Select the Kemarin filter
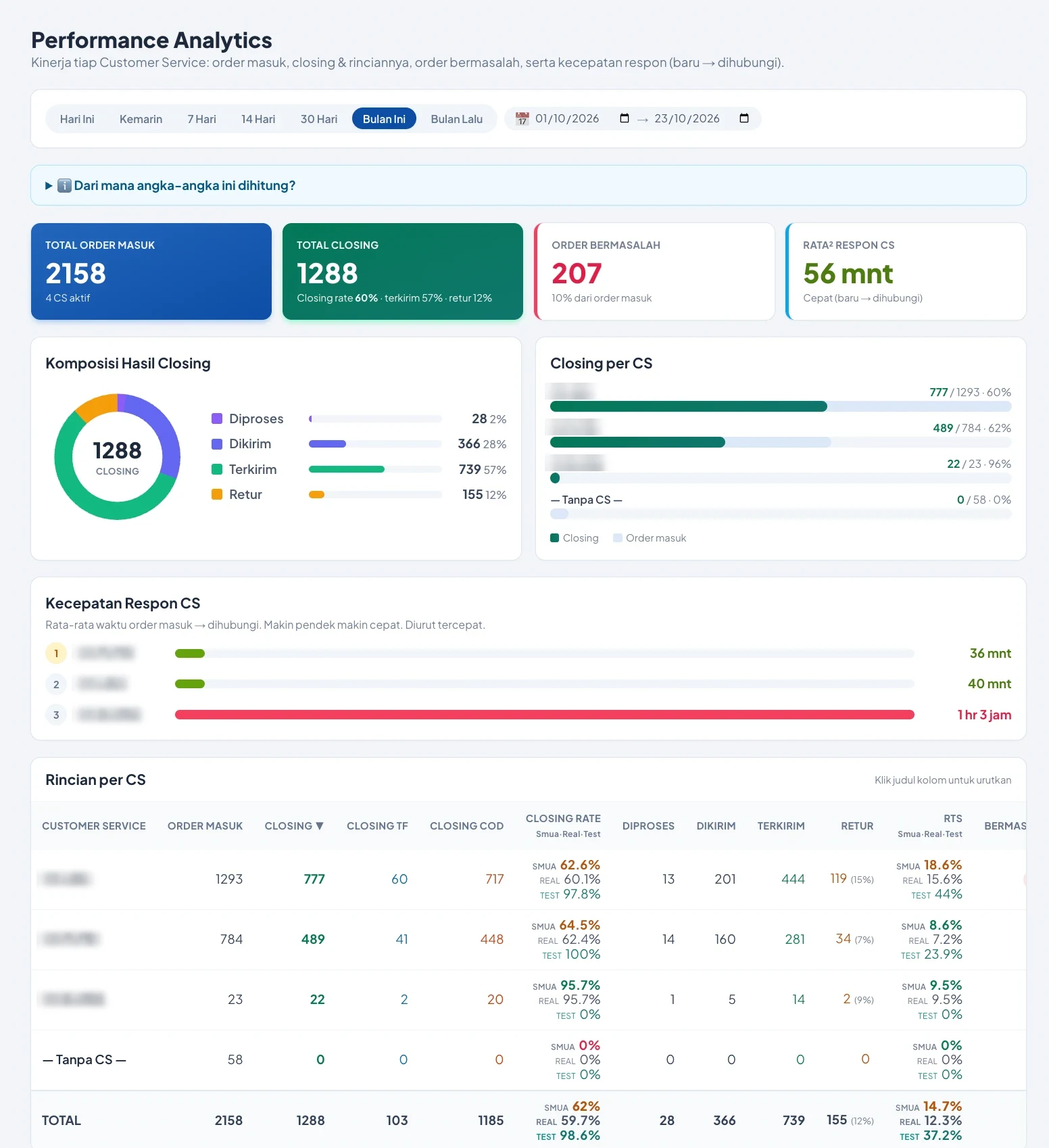This screenshot has width=1049, height=1148. (x=141, y=119)
